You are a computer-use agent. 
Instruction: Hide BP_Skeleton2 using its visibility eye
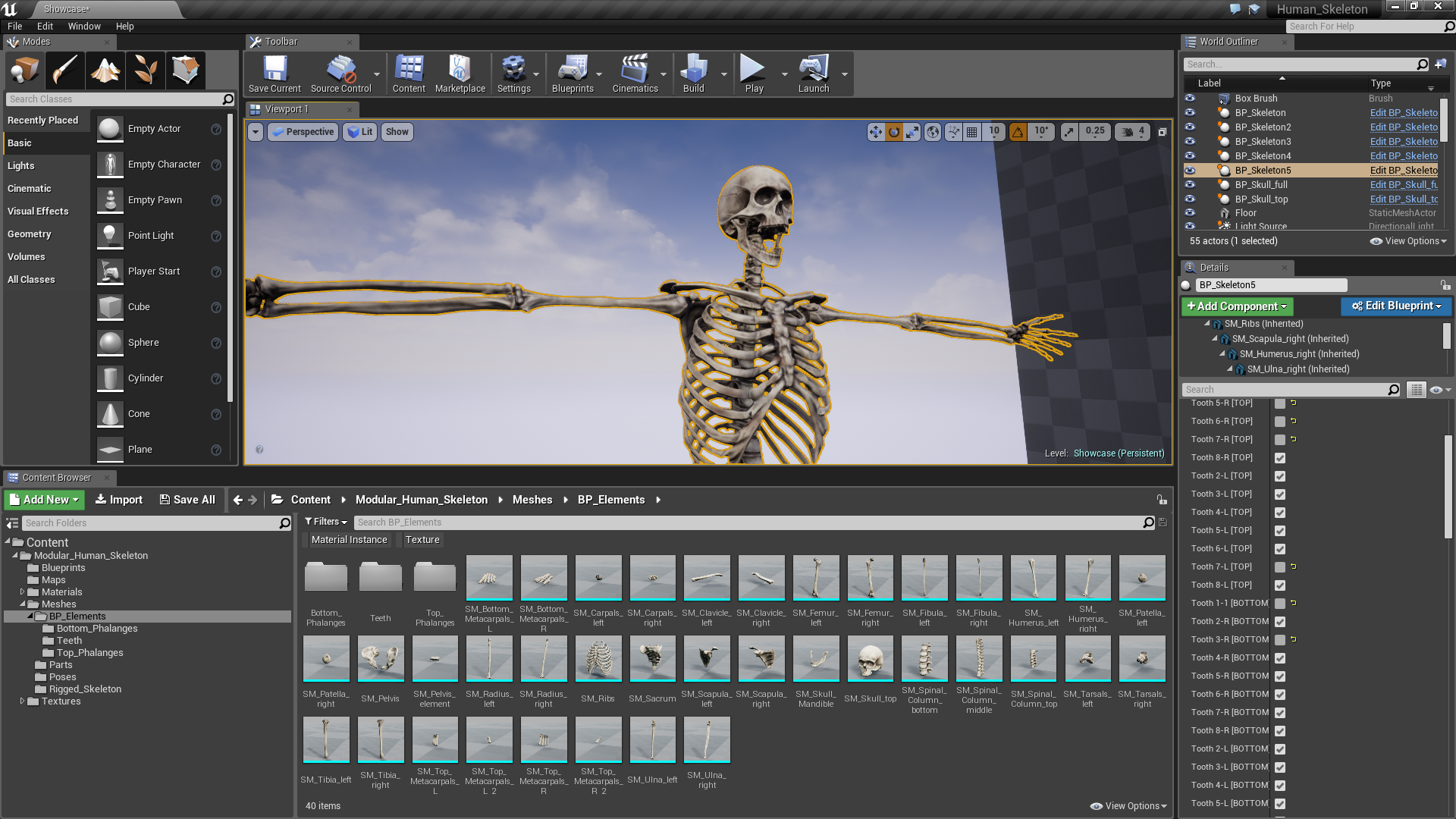(x=1190, y=127)
